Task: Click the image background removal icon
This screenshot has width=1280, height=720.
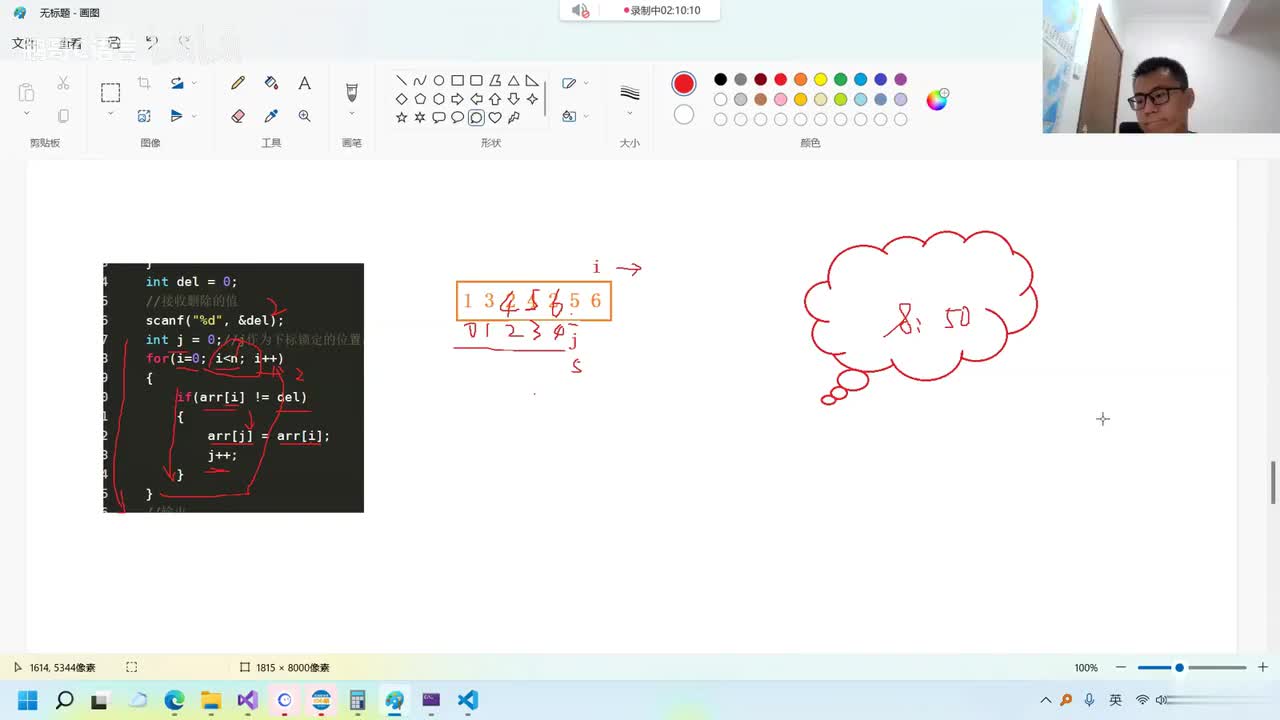Action: (144, 116)
